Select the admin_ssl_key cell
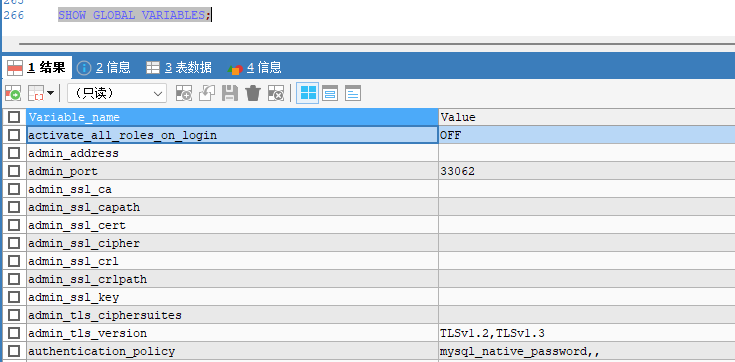 click(x=232, y=297)
